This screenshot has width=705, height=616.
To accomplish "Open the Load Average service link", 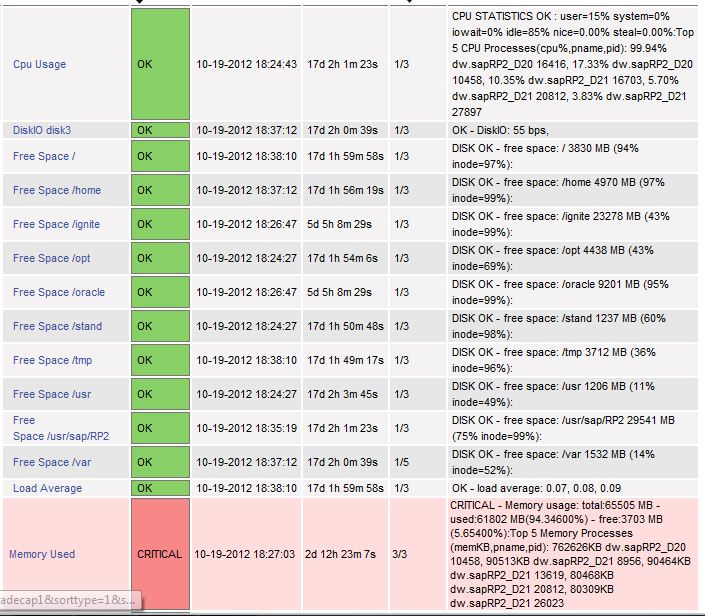I will (47, 488).
